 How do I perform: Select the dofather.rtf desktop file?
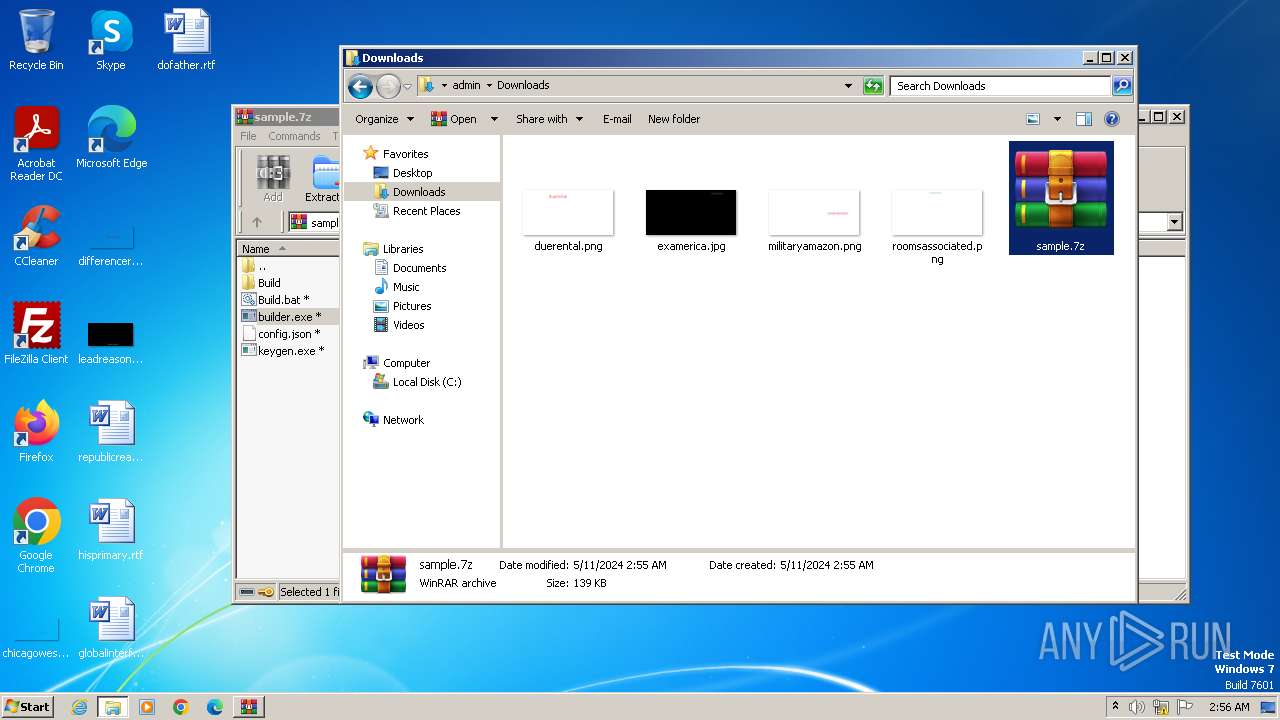pos(186,40)
